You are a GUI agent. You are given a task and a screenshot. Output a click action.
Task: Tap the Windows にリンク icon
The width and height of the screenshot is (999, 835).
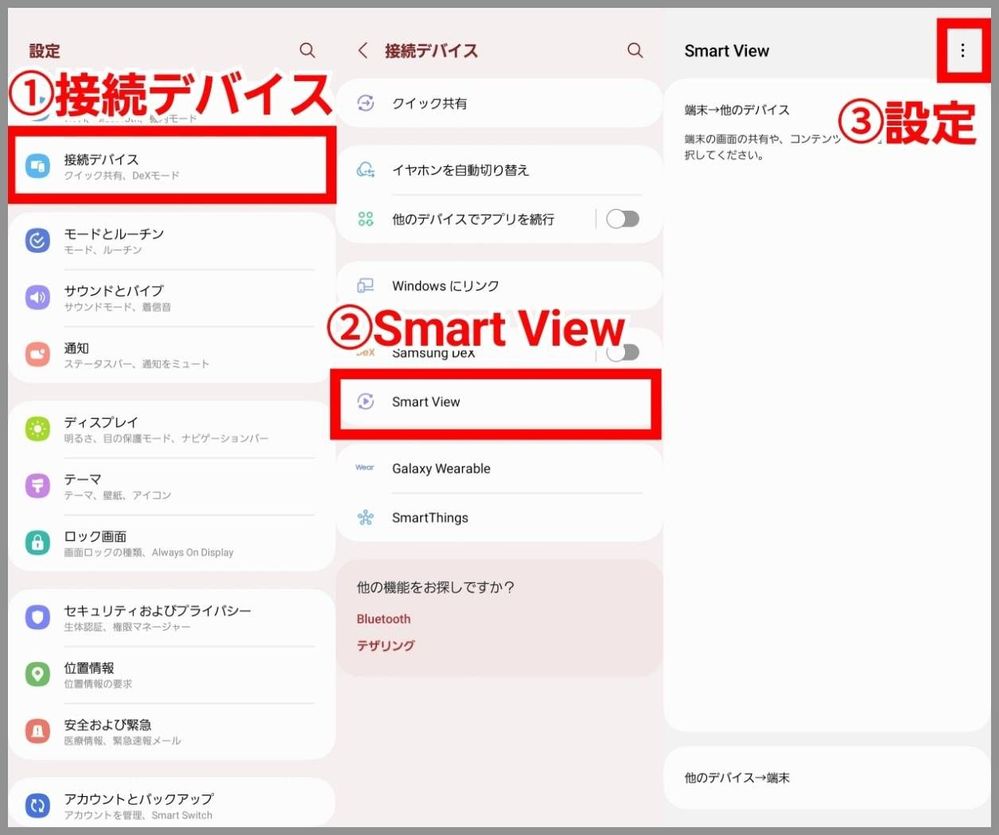366,285
